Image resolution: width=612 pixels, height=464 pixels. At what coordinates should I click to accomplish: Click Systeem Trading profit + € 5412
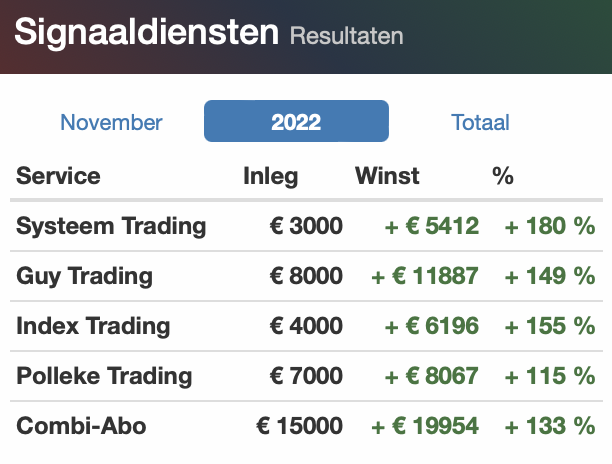point(432,226)
